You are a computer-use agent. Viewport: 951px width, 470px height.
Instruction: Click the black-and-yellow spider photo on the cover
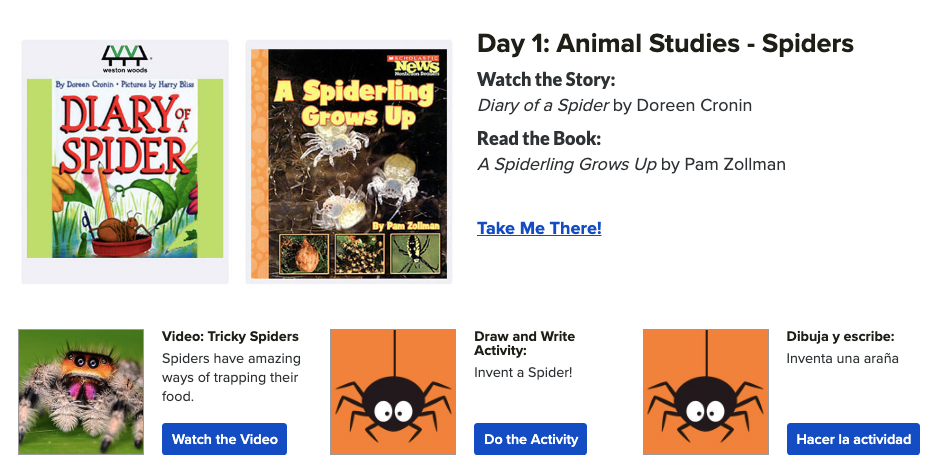416,255
